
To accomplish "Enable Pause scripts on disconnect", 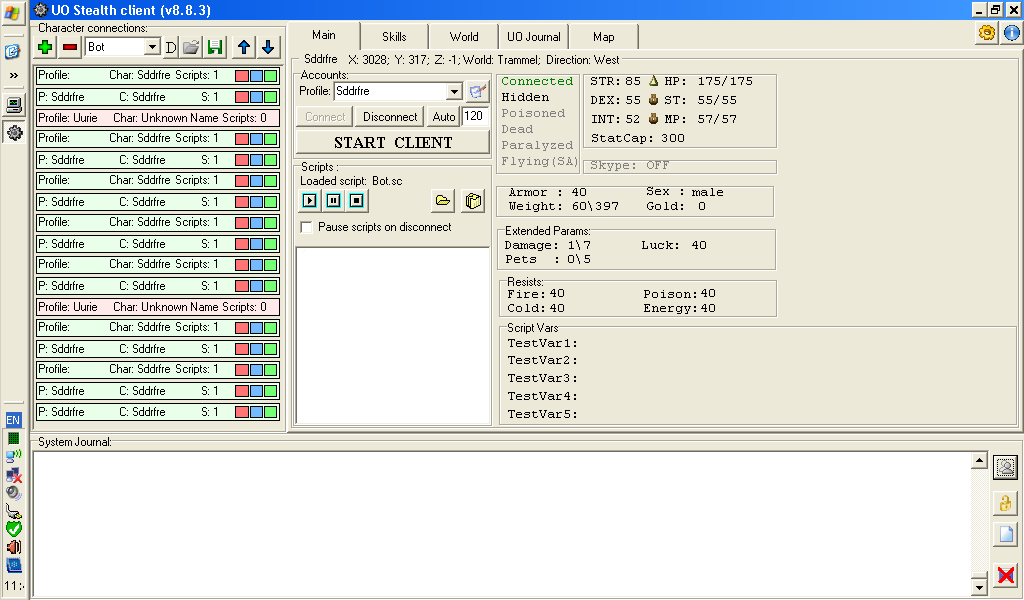I will click(308, 228).
